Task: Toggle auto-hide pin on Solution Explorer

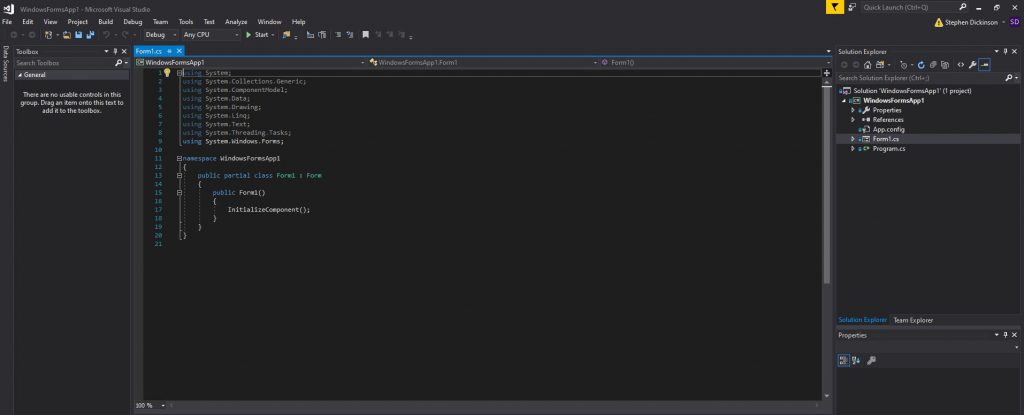Action: tap(1006, 51)
